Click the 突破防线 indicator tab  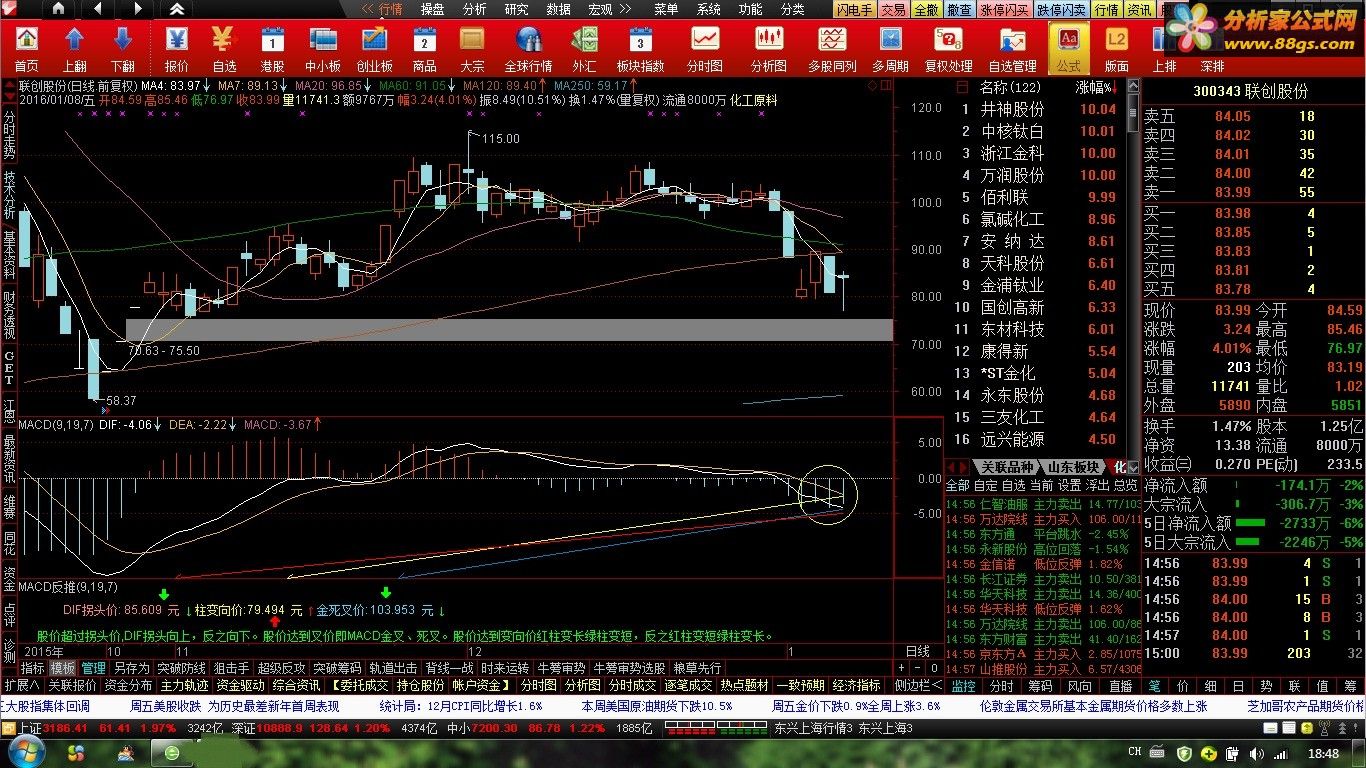pyautogui.click(x=181, y=668)
